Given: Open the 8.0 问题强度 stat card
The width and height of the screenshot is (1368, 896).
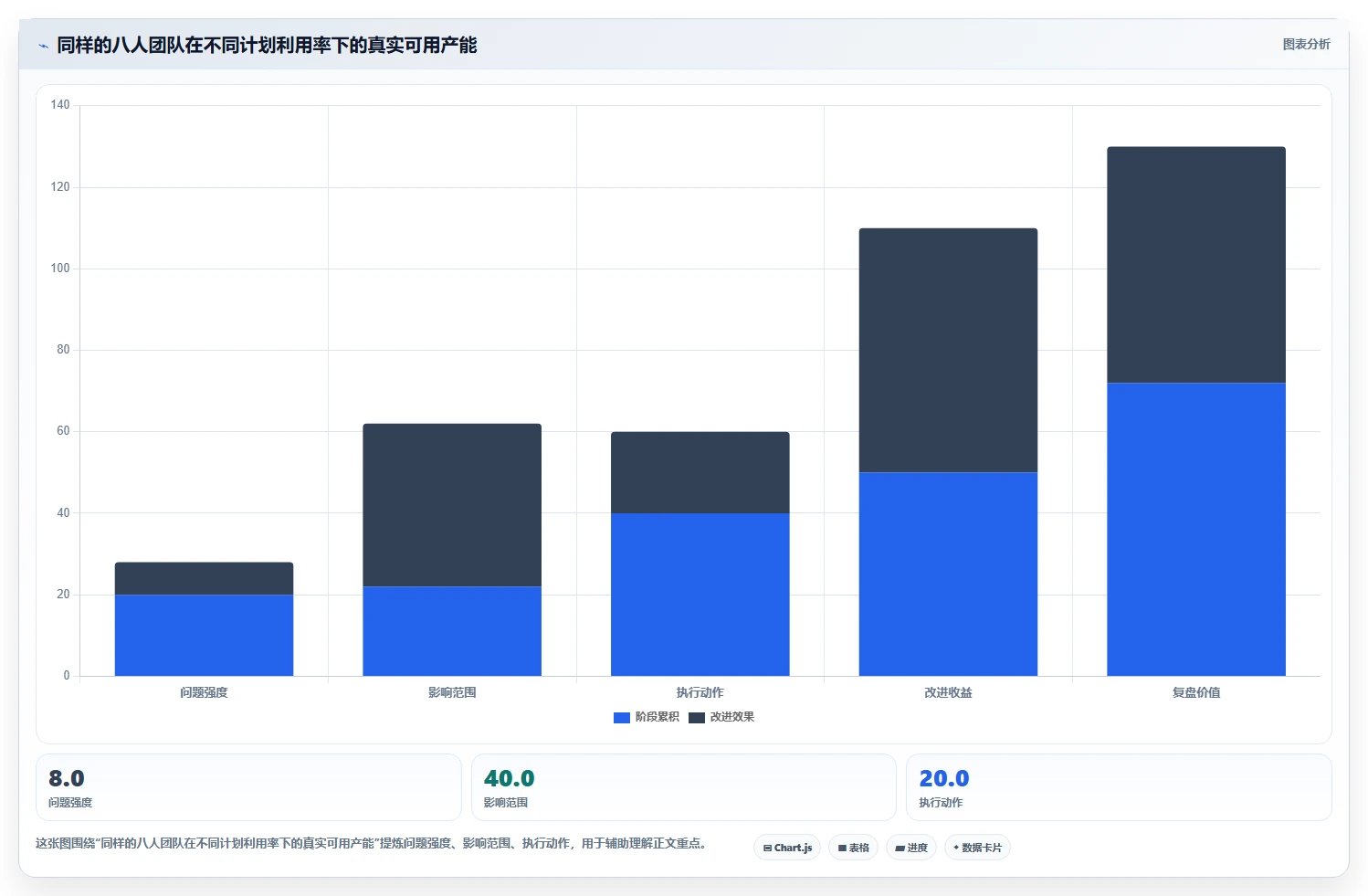Looking at the screenshot, I should pyautogui.click(x=248, y=787).
